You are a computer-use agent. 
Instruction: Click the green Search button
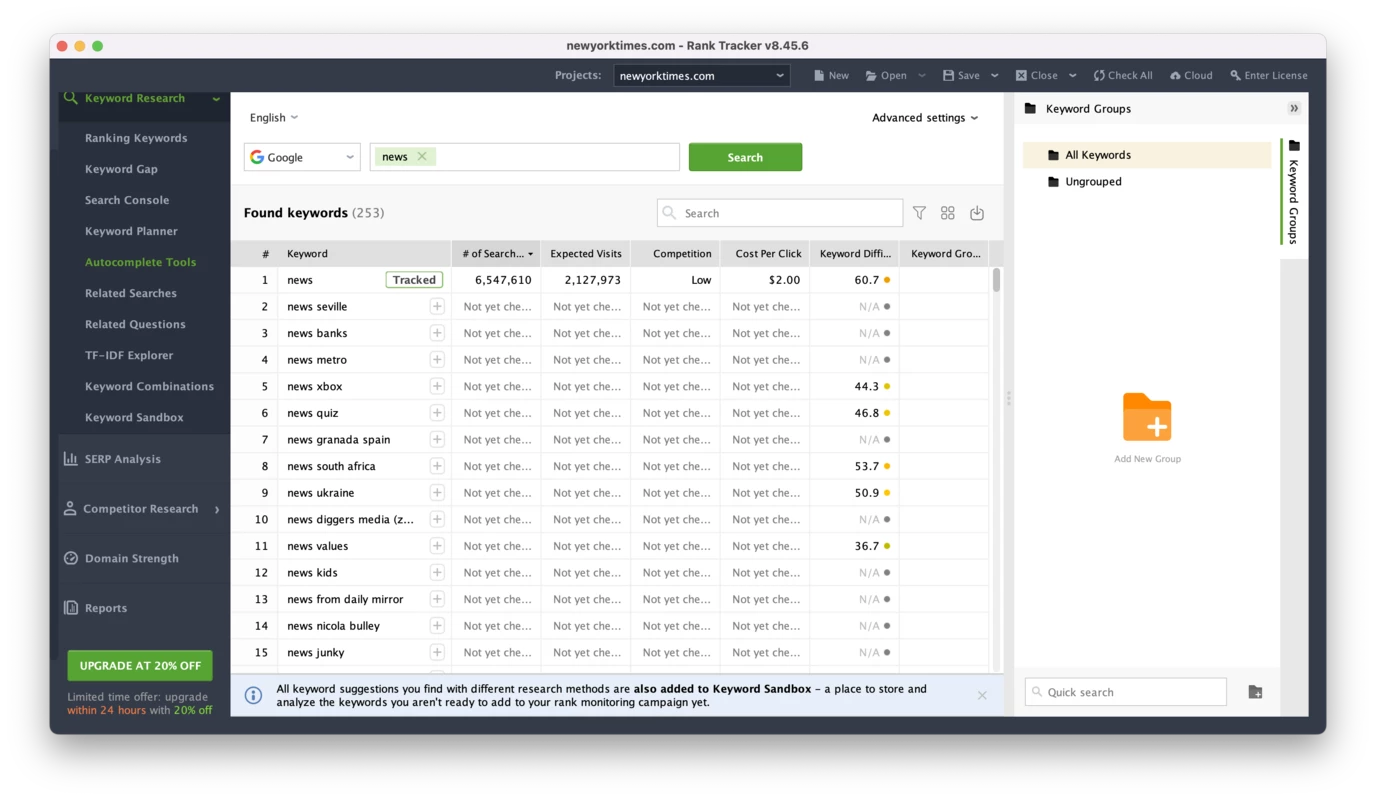click(x=745, y=157)
